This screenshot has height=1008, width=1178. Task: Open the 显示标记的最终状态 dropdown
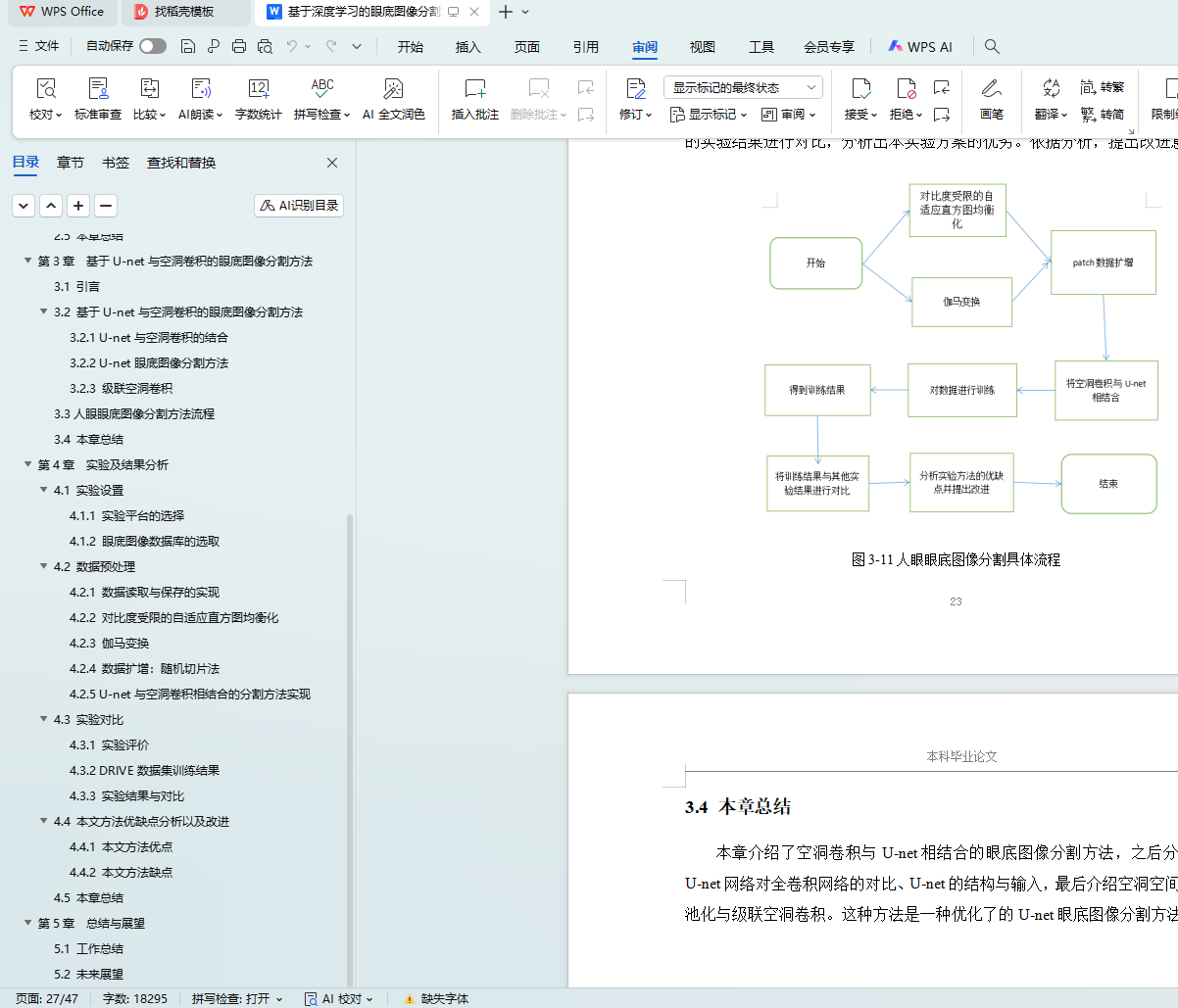743,87
